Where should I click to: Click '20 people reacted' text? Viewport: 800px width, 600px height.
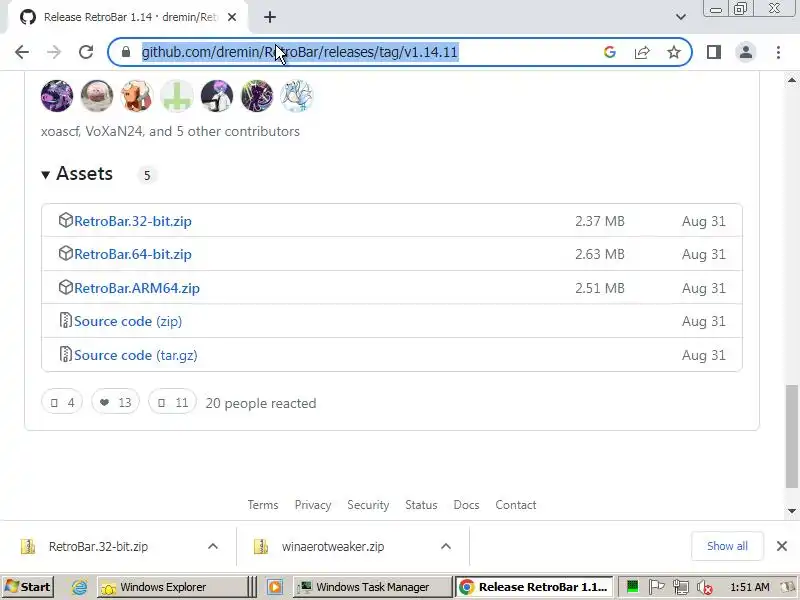261,404
